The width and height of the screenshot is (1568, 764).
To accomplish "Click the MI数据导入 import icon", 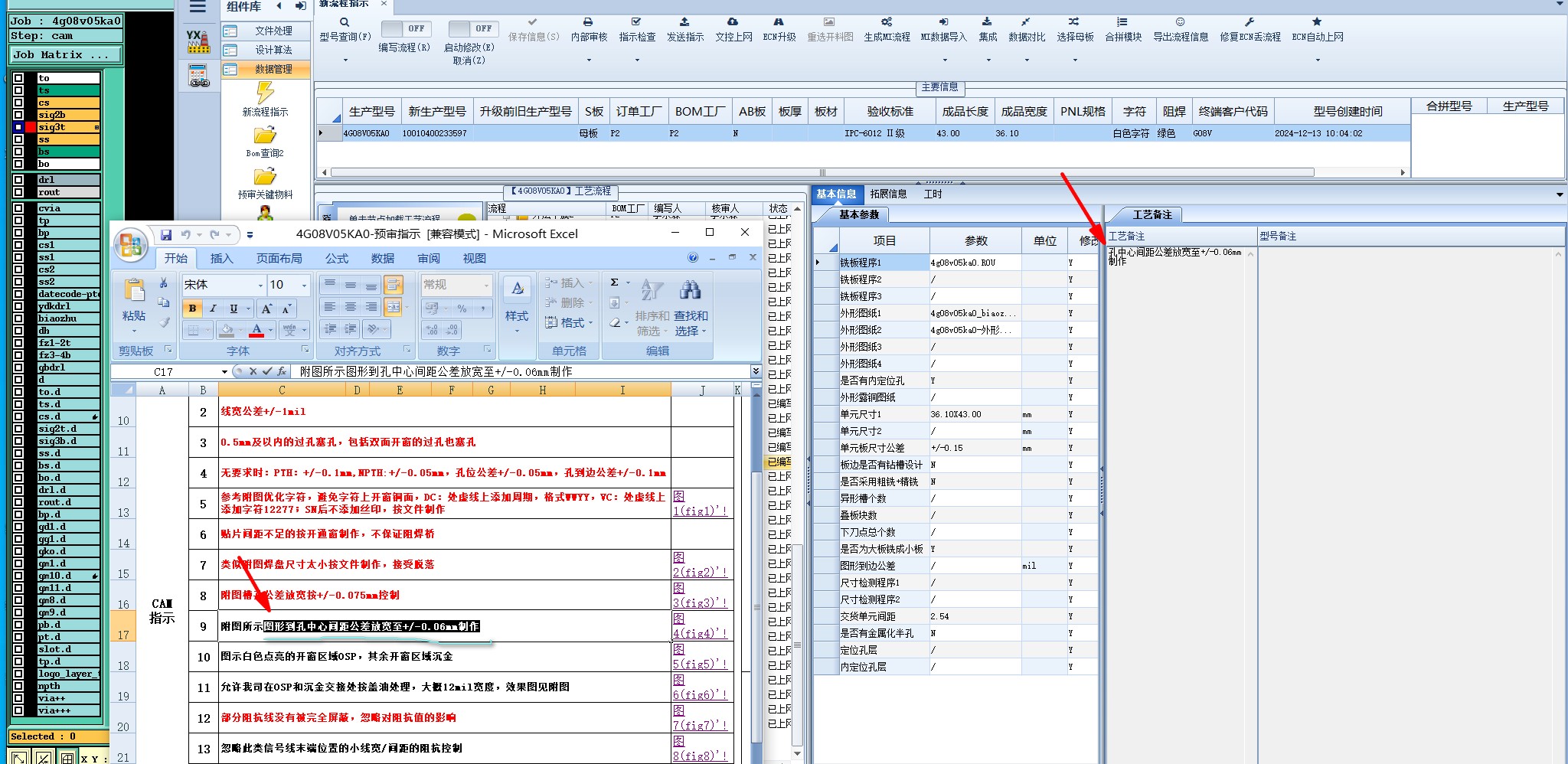I will 943,22.
